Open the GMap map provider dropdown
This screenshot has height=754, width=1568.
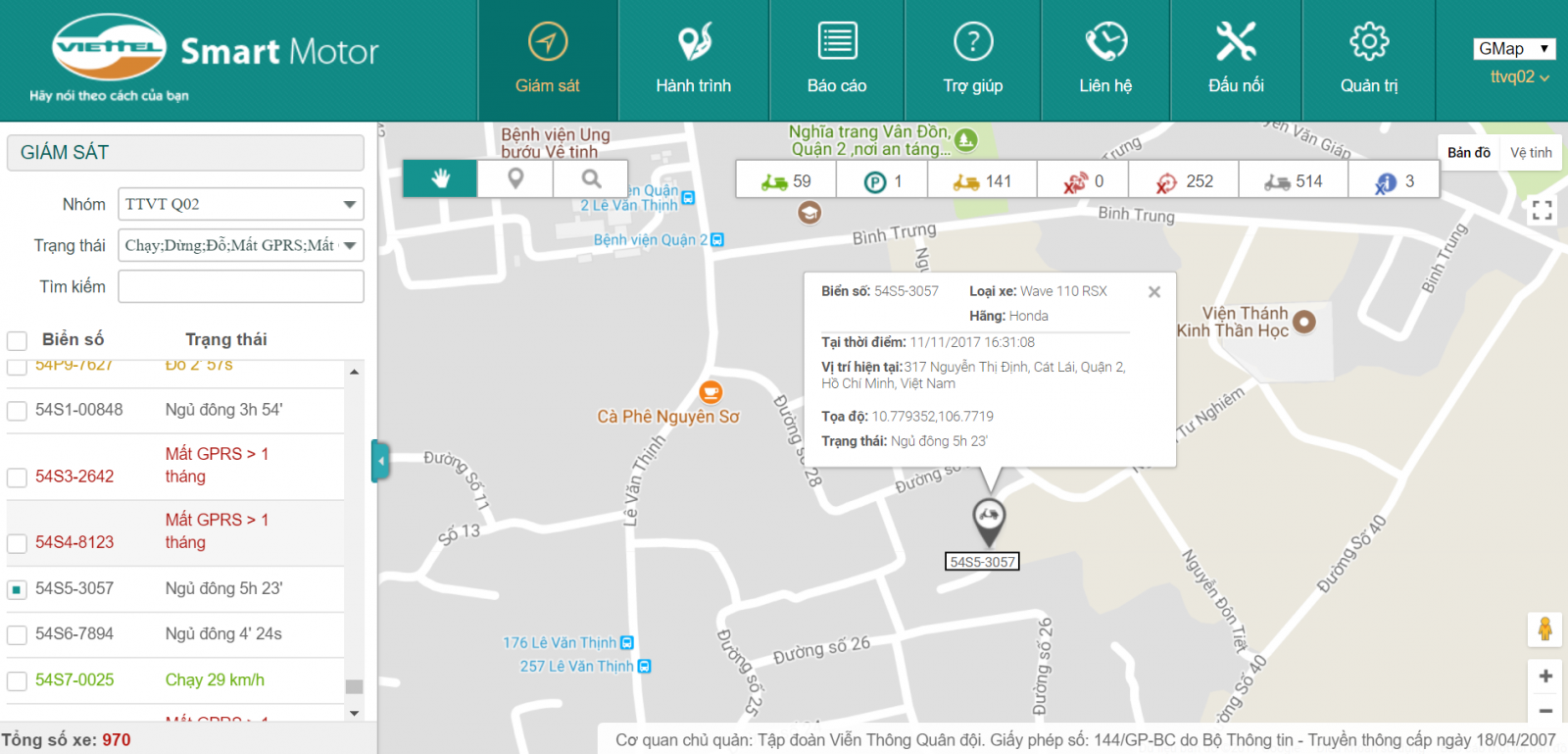pyautogui.click(x=1513, y=48)
